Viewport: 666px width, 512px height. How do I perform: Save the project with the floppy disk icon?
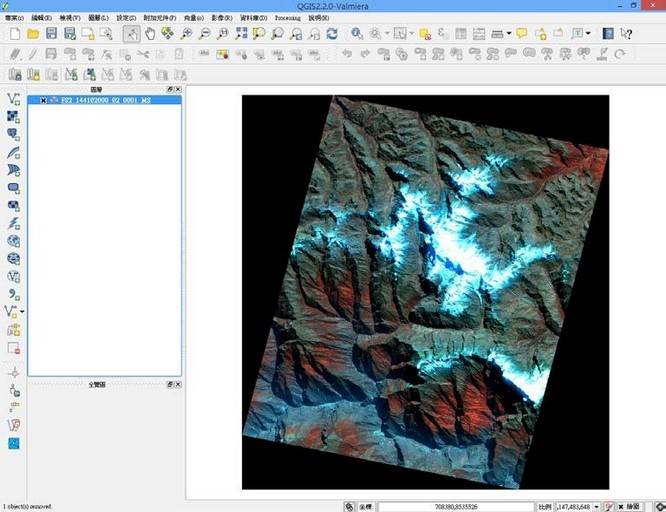click(51, 34)
